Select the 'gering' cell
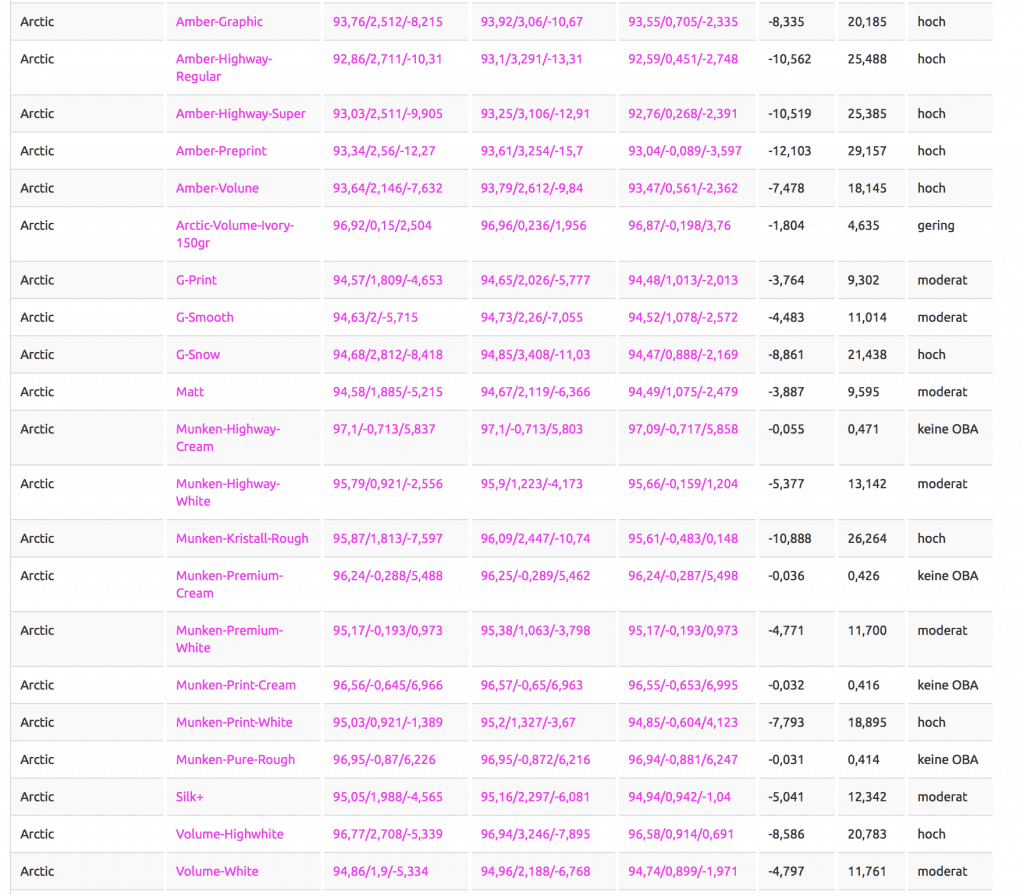 click(x=936, y=225)
